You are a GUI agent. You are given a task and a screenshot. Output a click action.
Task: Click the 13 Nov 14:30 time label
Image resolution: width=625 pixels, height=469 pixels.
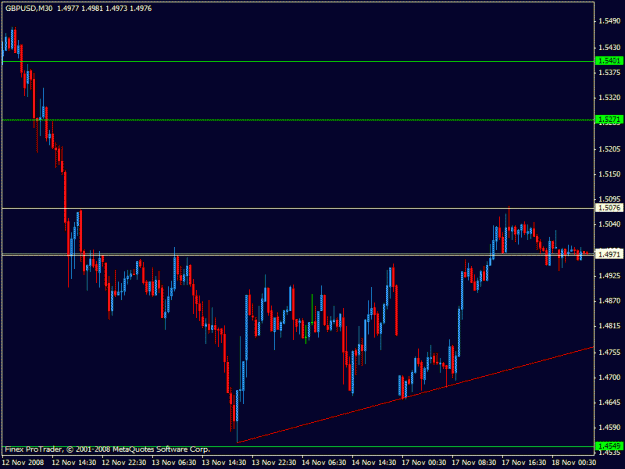coord(224,462)
